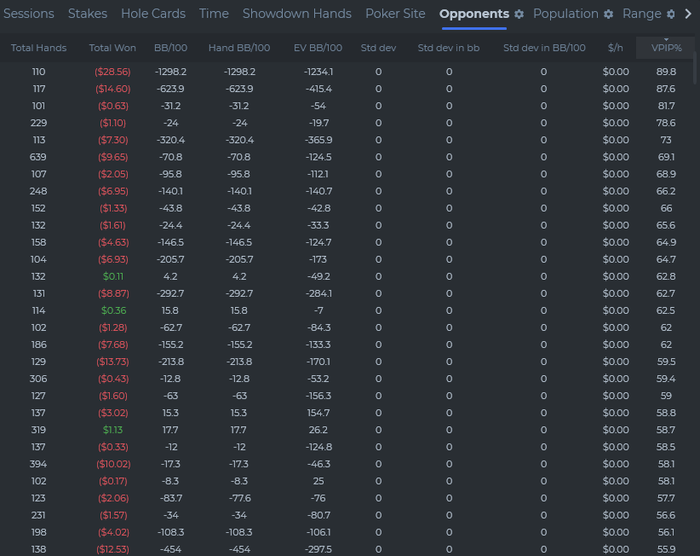
Task: Click the sort arrow above the VPIP% column
Action: coord(666,40)
